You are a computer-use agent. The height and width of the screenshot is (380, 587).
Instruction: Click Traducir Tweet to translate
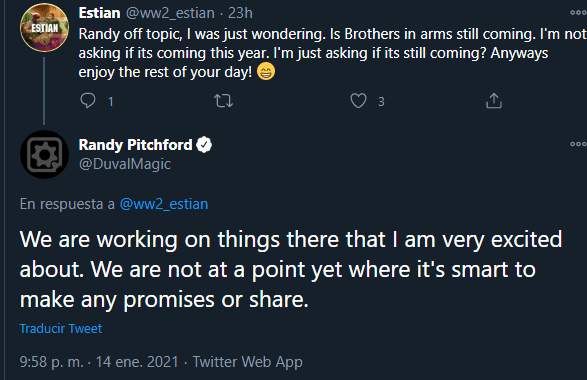pos(61,328)
